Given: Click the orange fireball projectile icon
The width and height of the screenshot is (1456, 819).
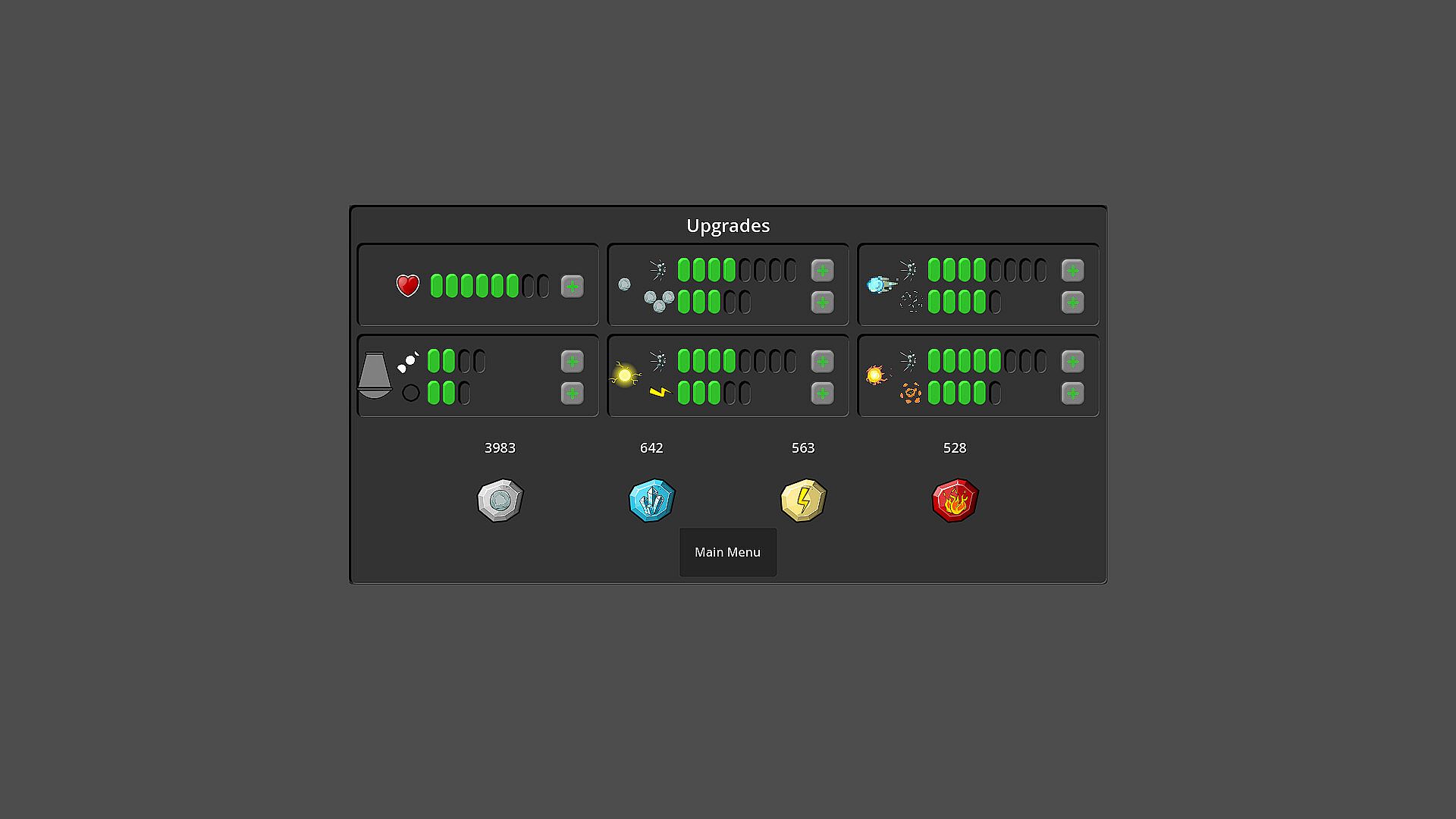Looking at the screenshot, I should (875, 375).
